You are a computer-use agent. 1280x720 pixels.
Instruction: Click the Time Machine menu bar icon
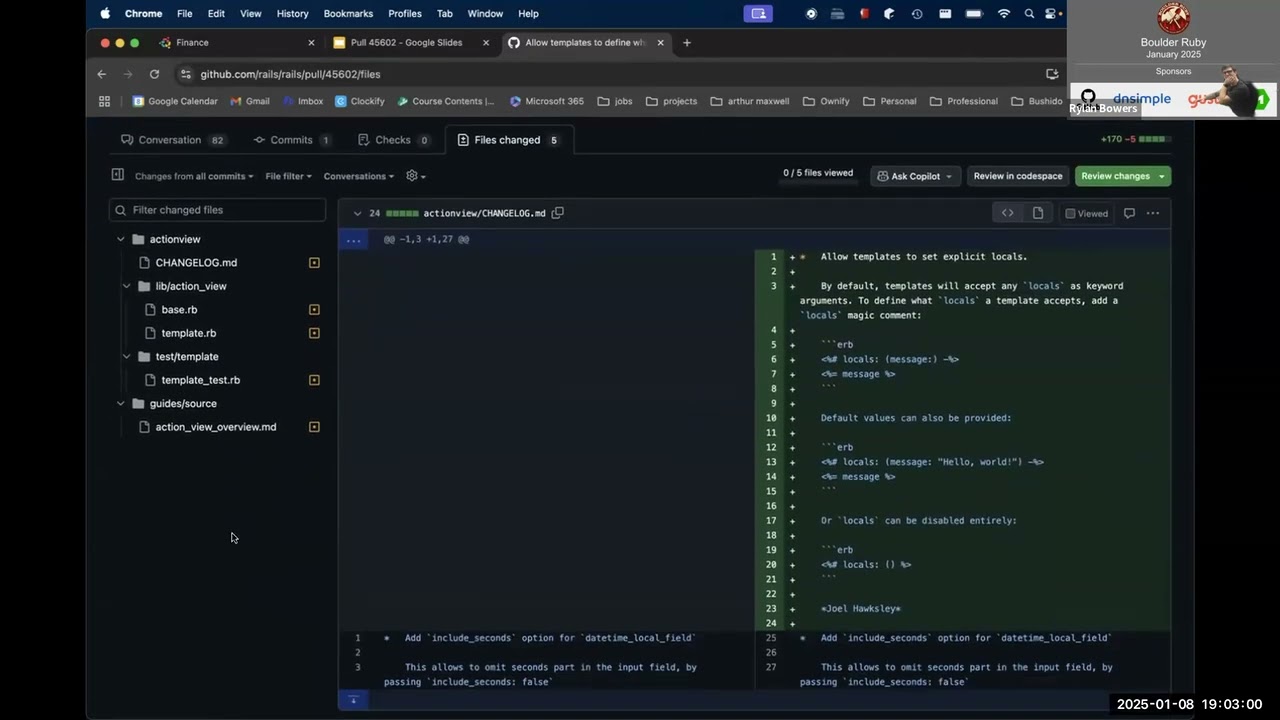pos(917,14)
